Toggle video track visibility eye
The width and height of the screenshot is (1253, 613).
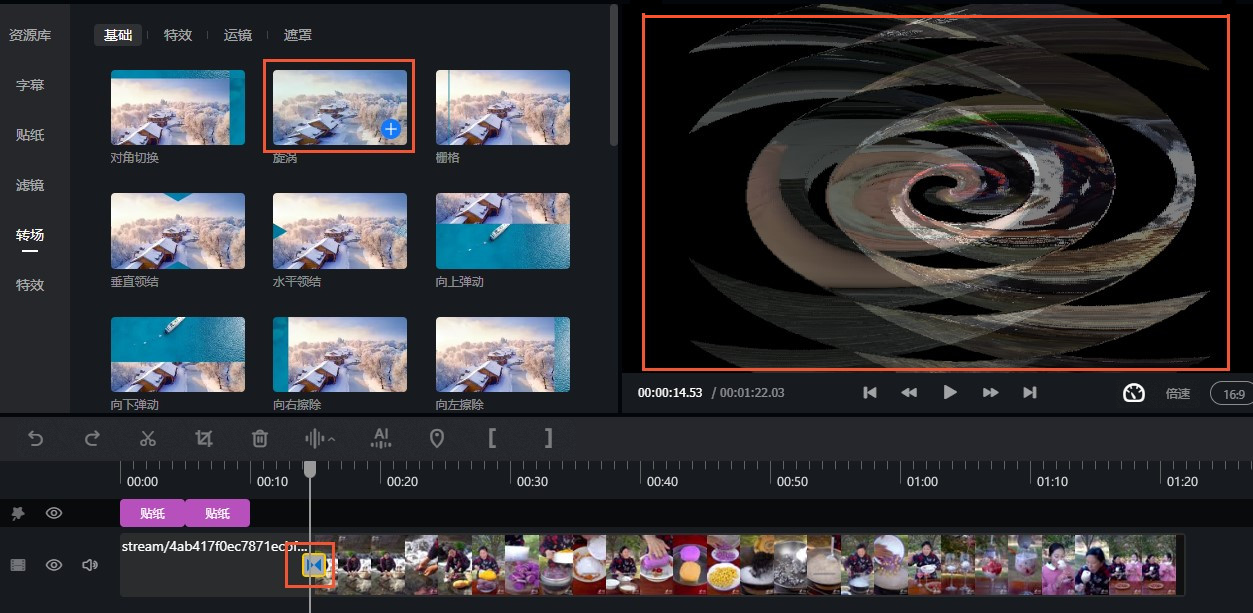click(x=54, y=565)
